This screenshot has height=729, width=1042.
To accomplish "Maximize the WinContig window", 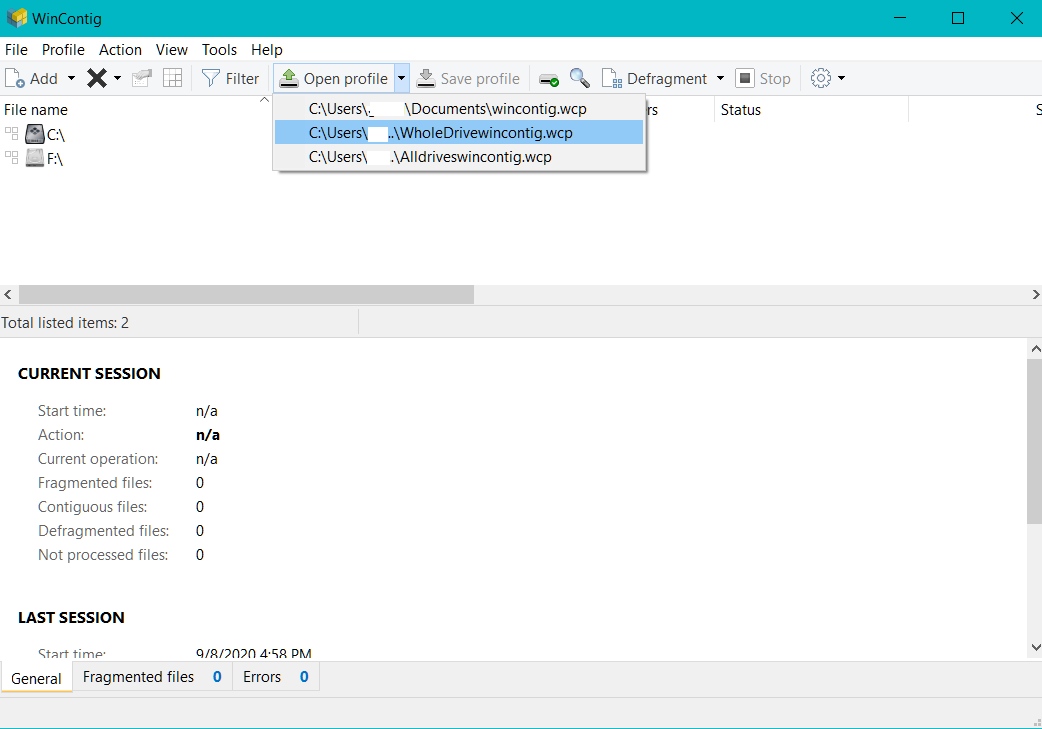I will [x=958, y=18].
